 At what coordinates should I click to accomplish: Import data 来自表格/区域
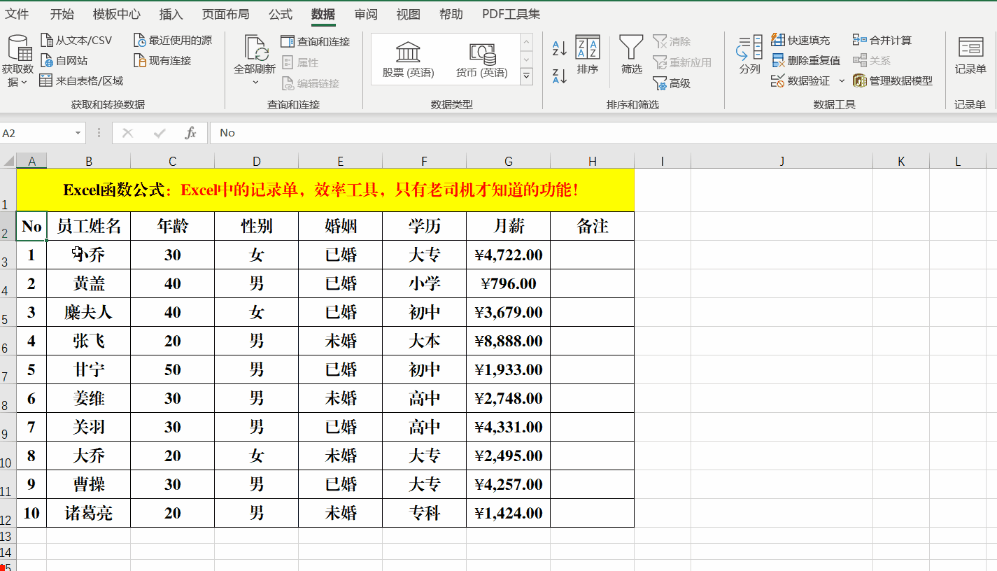coord(81,81)
